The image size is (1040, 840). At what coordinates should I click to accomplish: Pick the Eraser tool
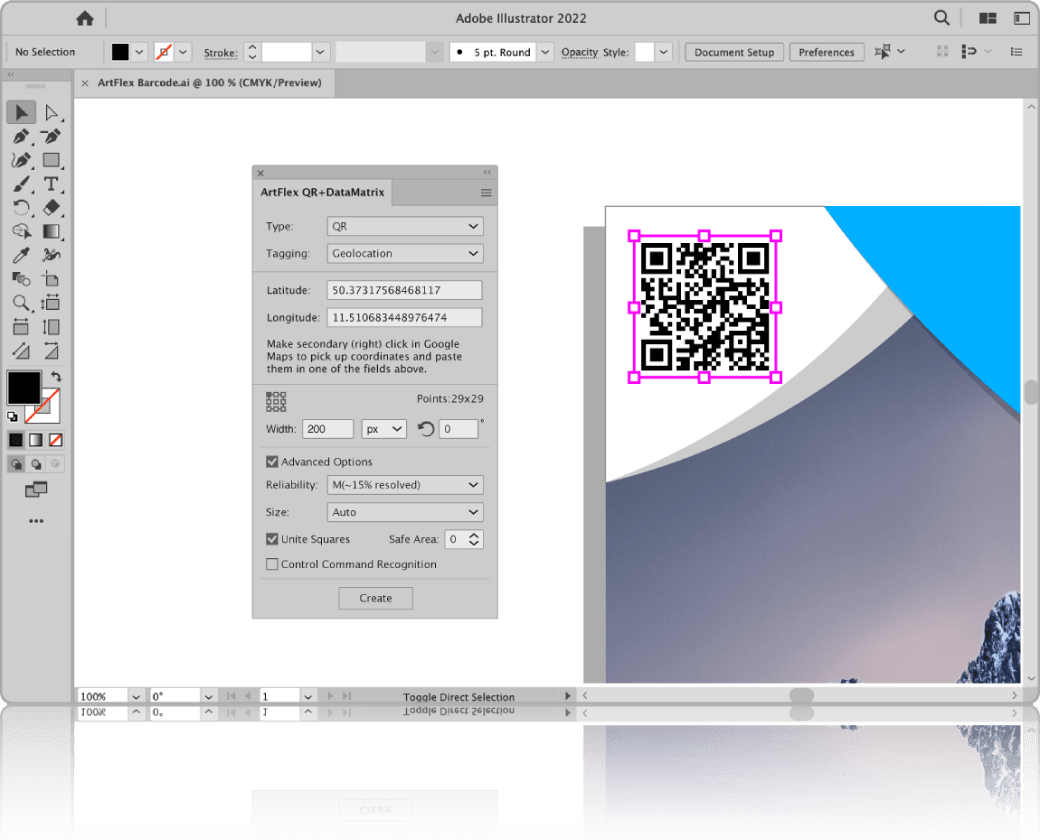click(52, 208)
